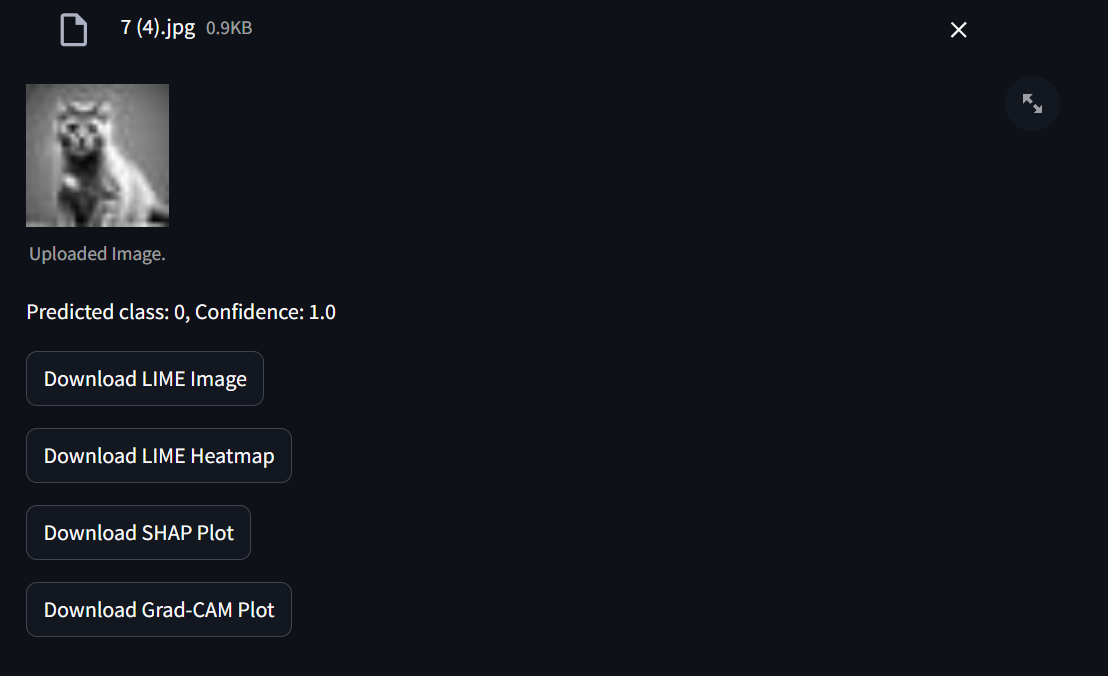This screenshot has width=1108, height=676.
Task: Click the arrows inside the round fullscreen button
Action: coord(1032,103)
